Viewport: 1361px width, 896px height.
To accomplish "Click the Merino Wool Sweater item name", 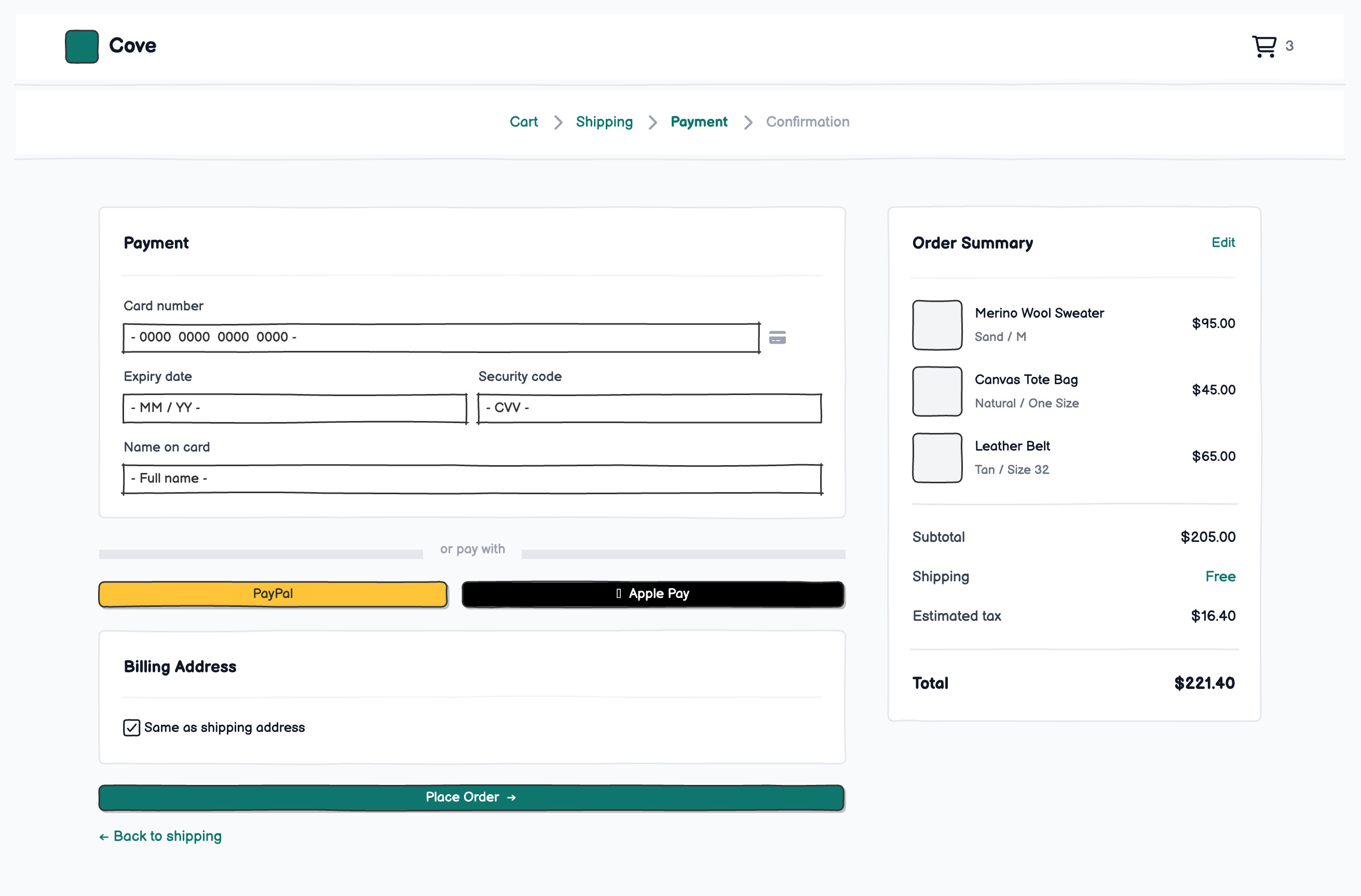I will pos(1039,314).
